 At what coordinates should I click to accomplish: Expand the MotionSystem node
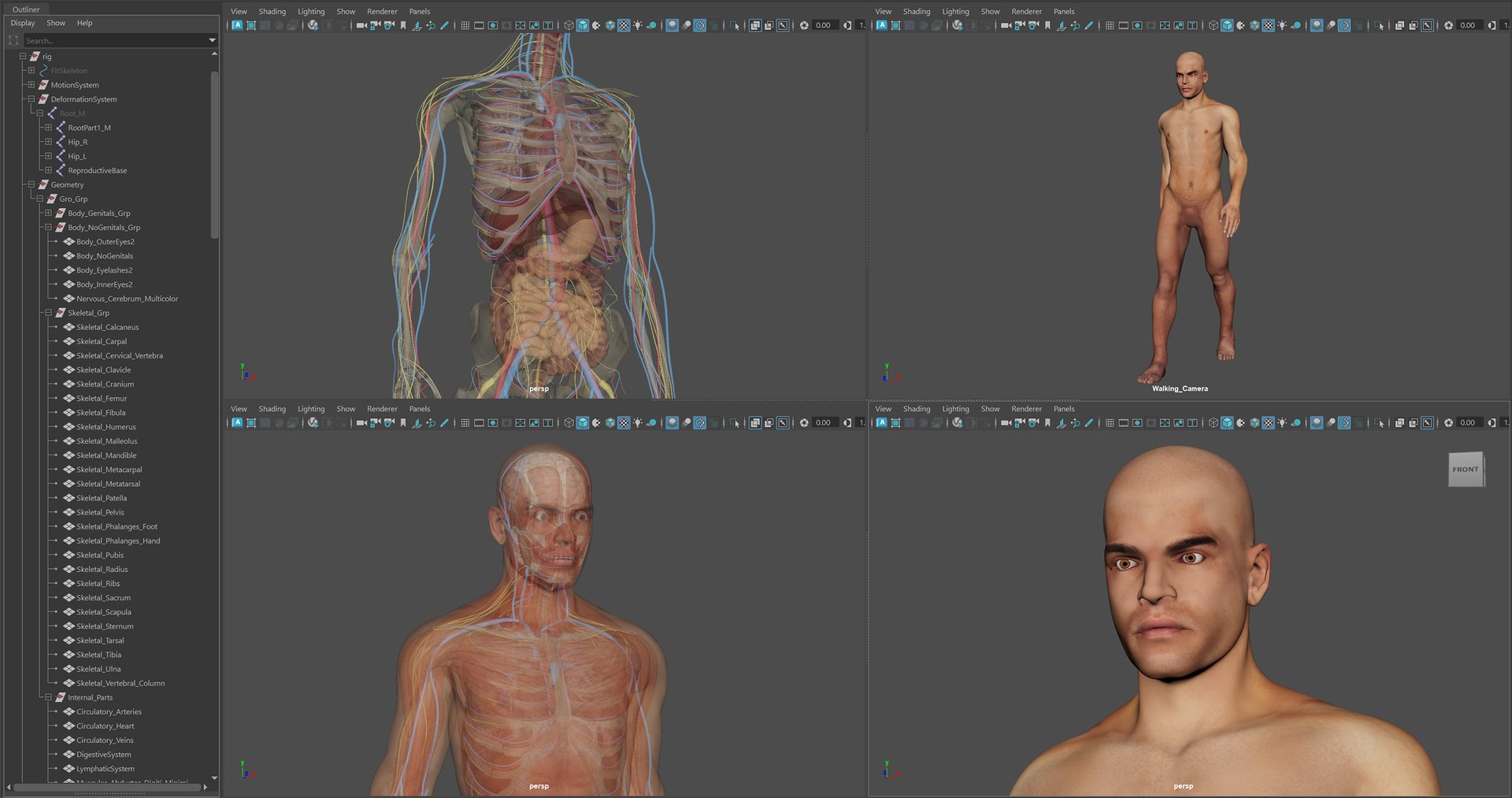(31, 85)
